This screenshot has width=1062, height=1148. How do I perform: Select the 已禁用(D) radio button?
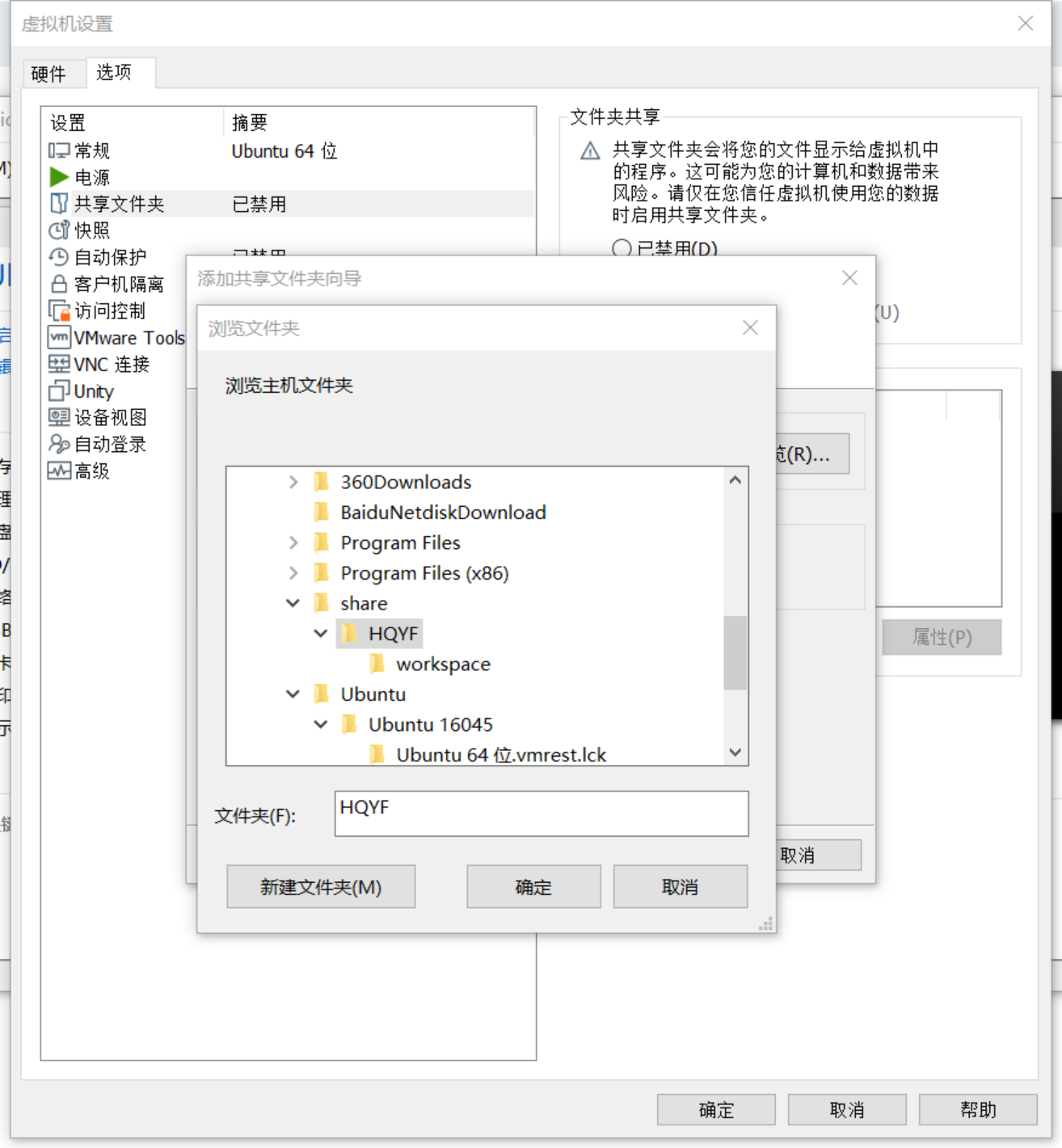[x=622, y=248]
